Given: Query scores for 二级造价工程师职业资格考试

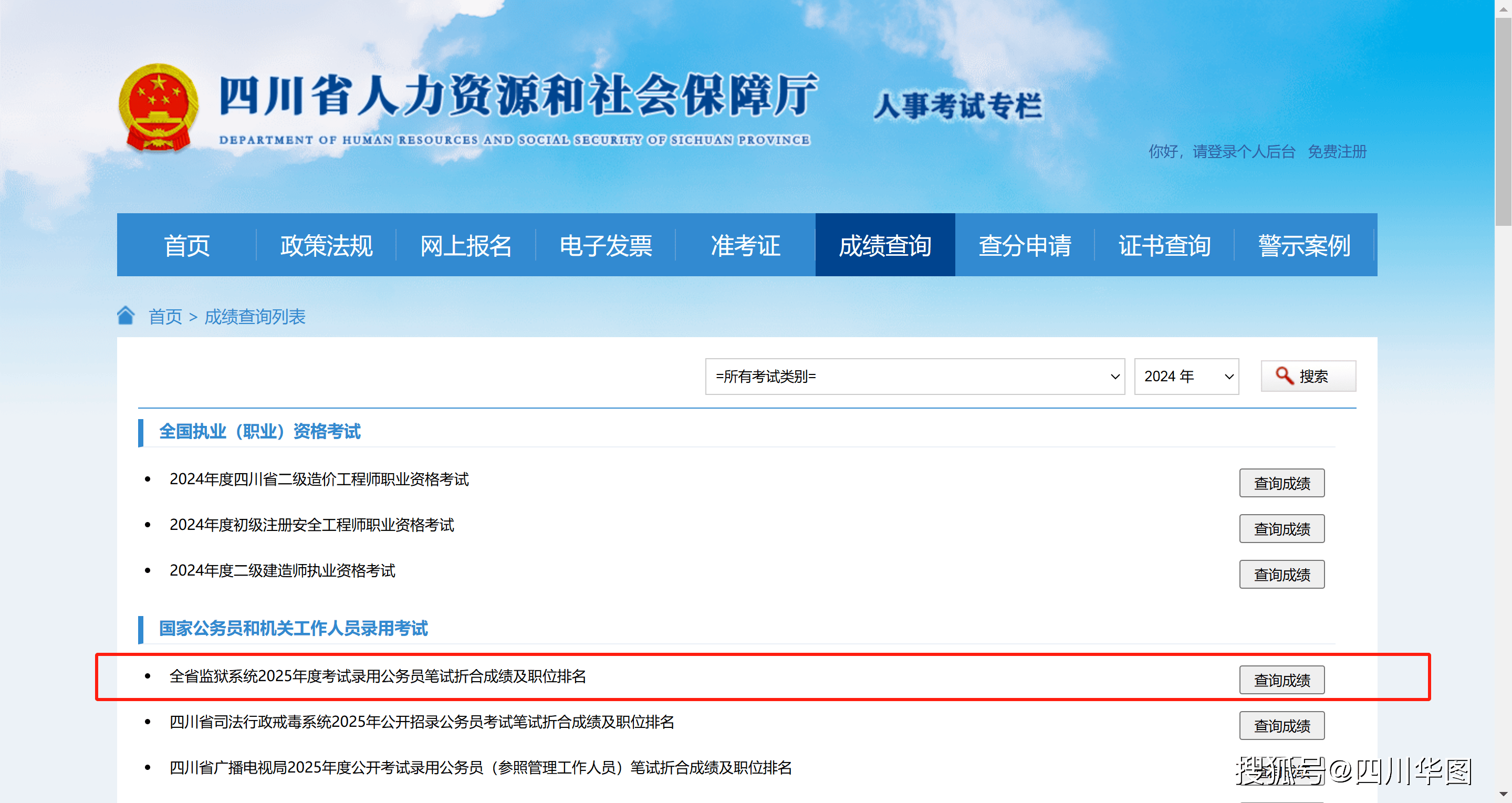Looking at the screenshot, I should point(1282,483).
